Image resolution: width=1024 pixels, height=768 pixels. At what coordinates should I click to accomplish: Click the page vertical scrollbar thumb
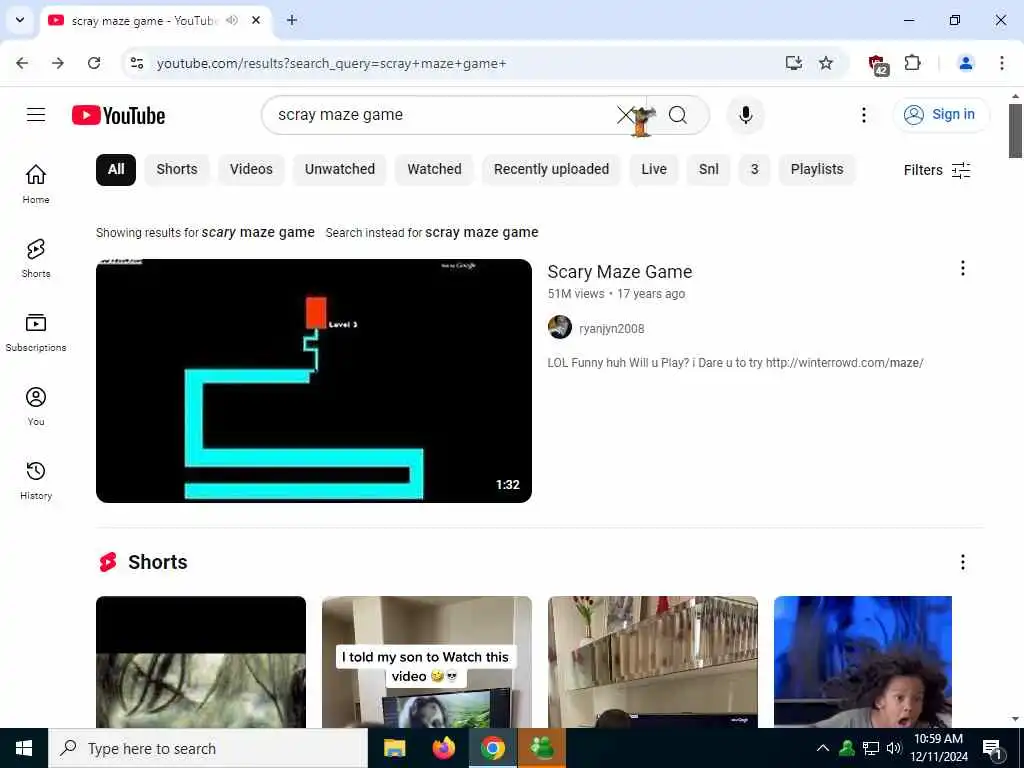tap(1015, 131)
